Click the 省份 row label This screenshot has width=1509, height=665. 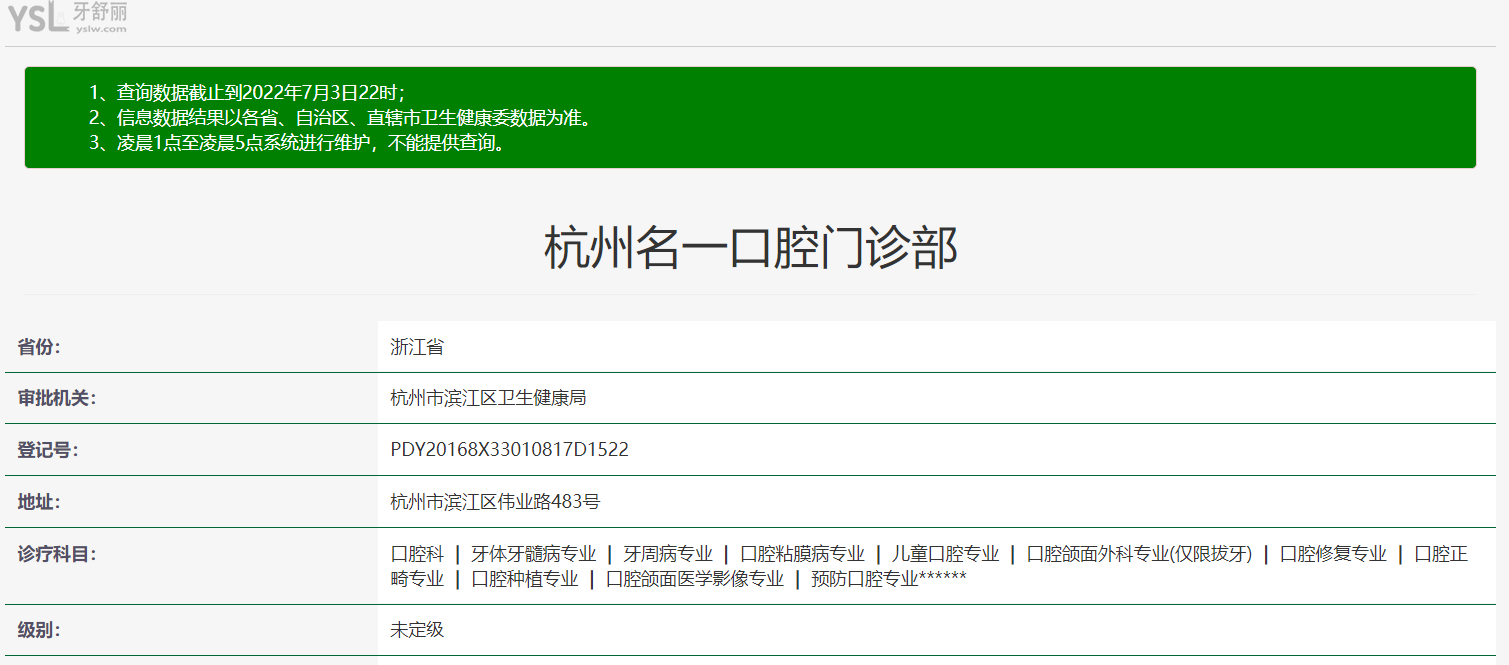(x=39, y=347)
